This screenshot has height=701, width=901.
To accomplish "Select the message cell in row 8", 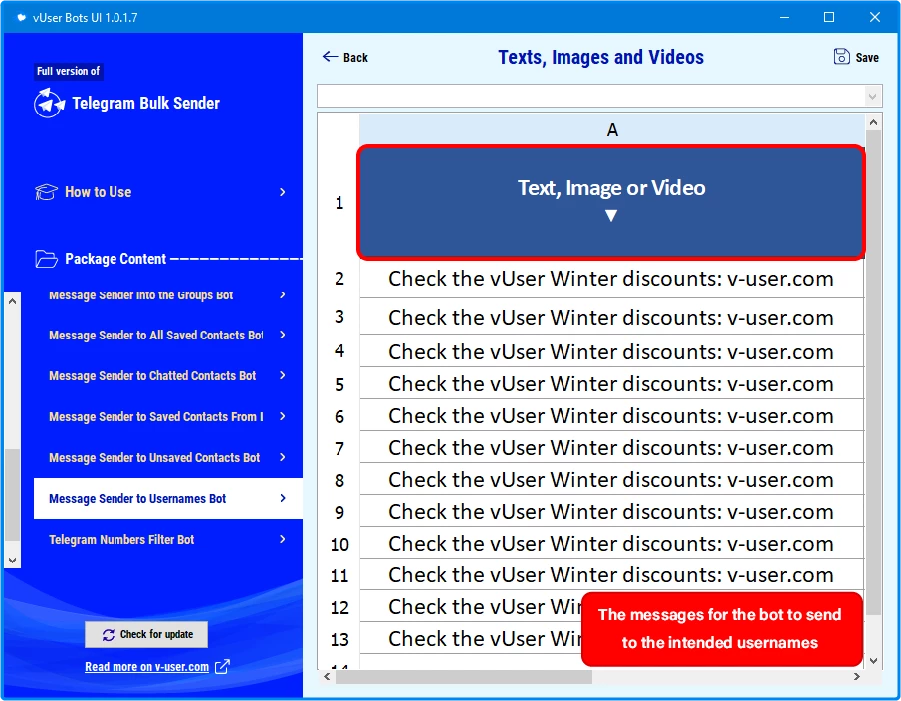I will [x=612, y=479].
